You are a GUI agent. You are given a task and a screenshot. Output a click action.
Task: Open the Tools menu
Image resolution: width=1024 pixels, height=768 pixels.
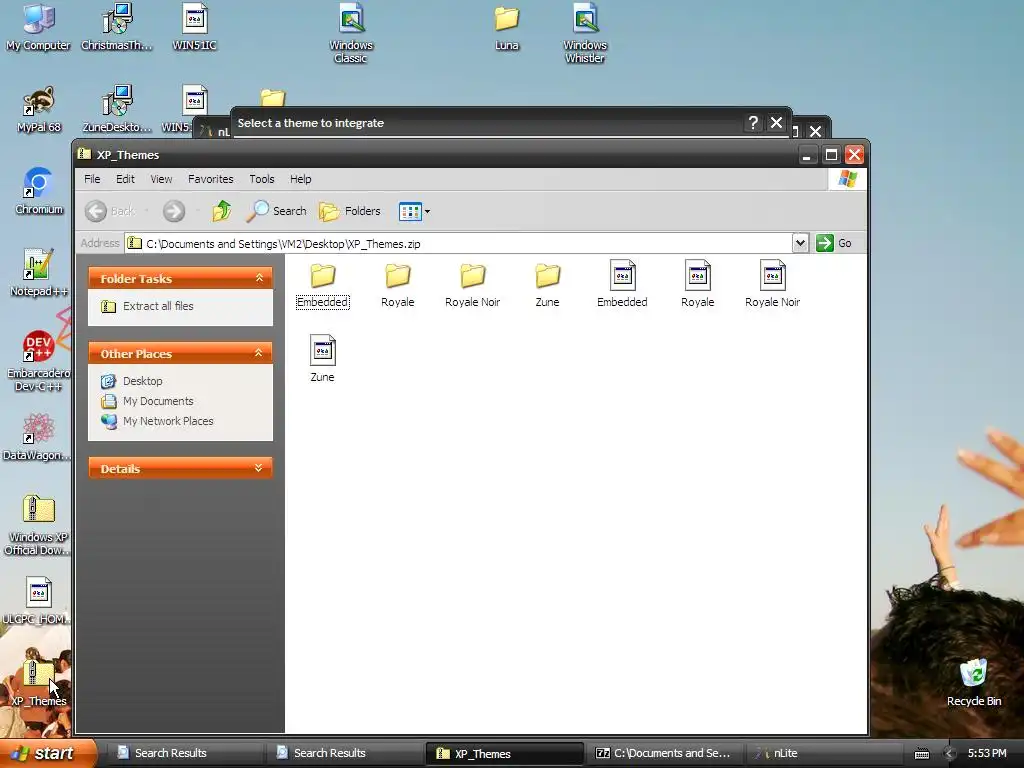click(x=261, y=179)
